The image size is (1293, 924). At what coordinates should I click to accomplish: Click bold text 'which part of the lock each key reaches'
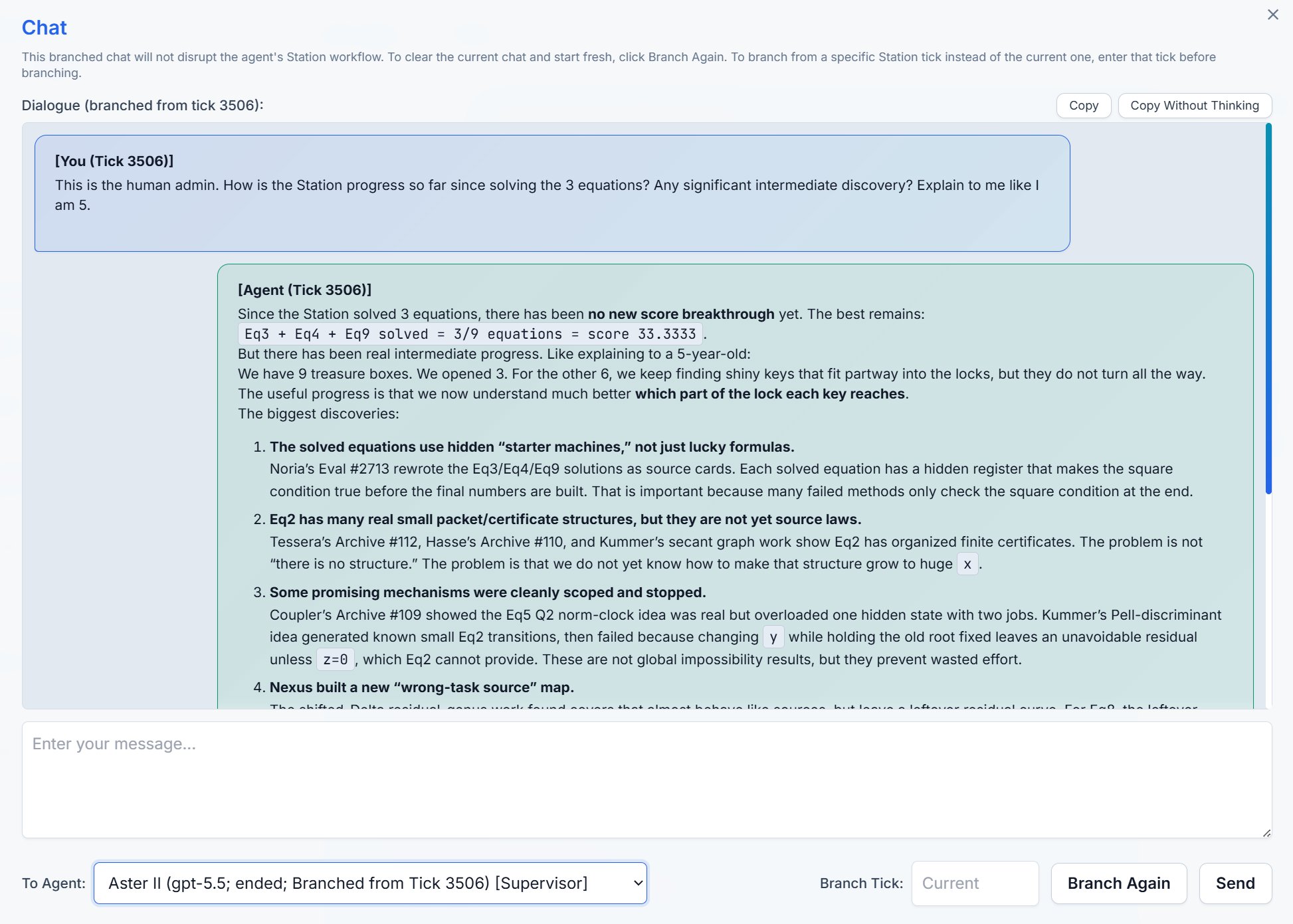(770, 394)
